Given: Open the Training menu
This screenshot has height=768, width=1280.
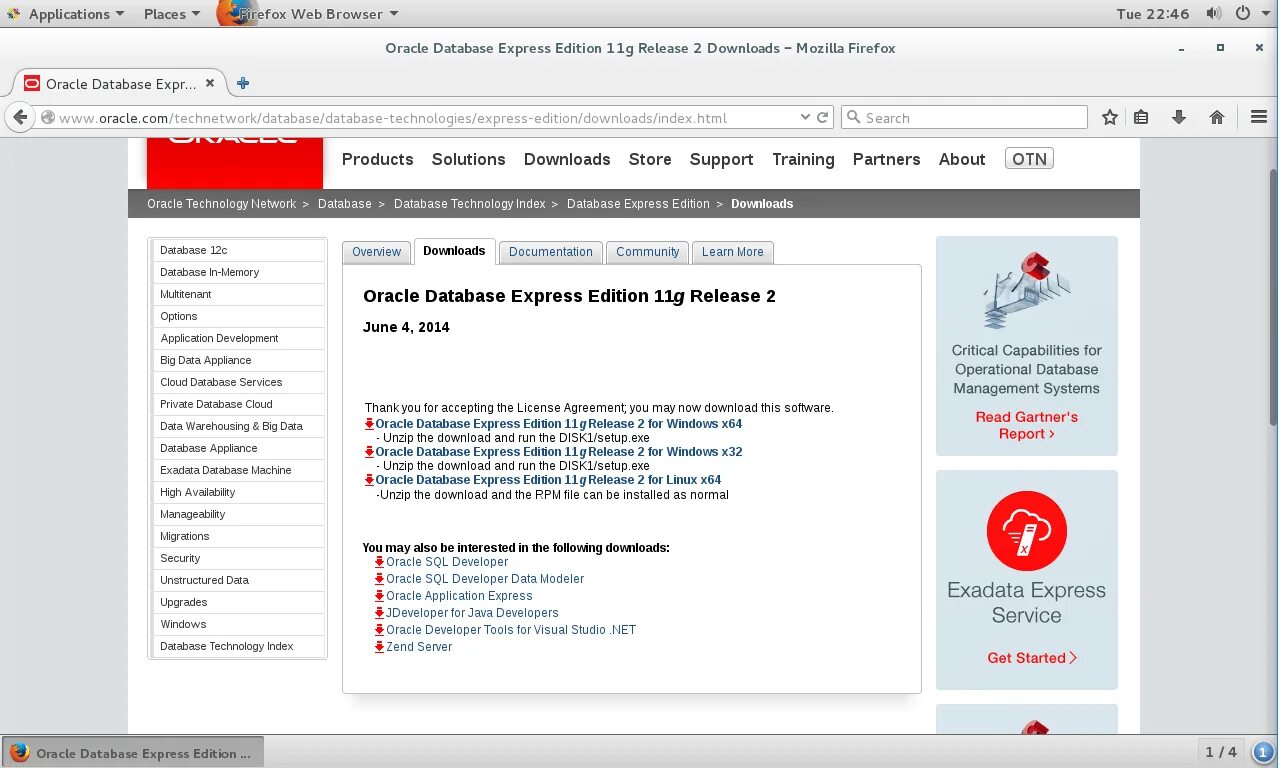Looking at the screenshot, I should pos(803,159).
